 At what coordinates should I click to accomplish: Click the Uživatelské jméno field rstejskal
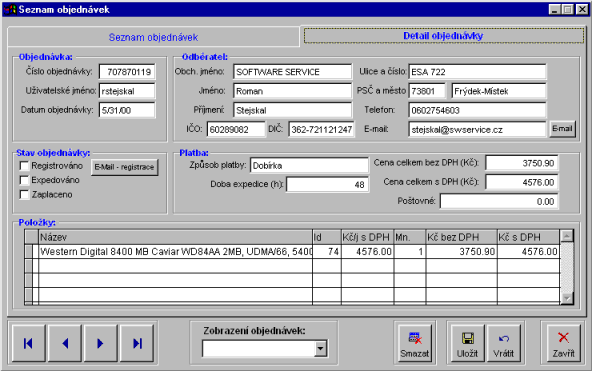pyautogui.click(x=127, y=91)
